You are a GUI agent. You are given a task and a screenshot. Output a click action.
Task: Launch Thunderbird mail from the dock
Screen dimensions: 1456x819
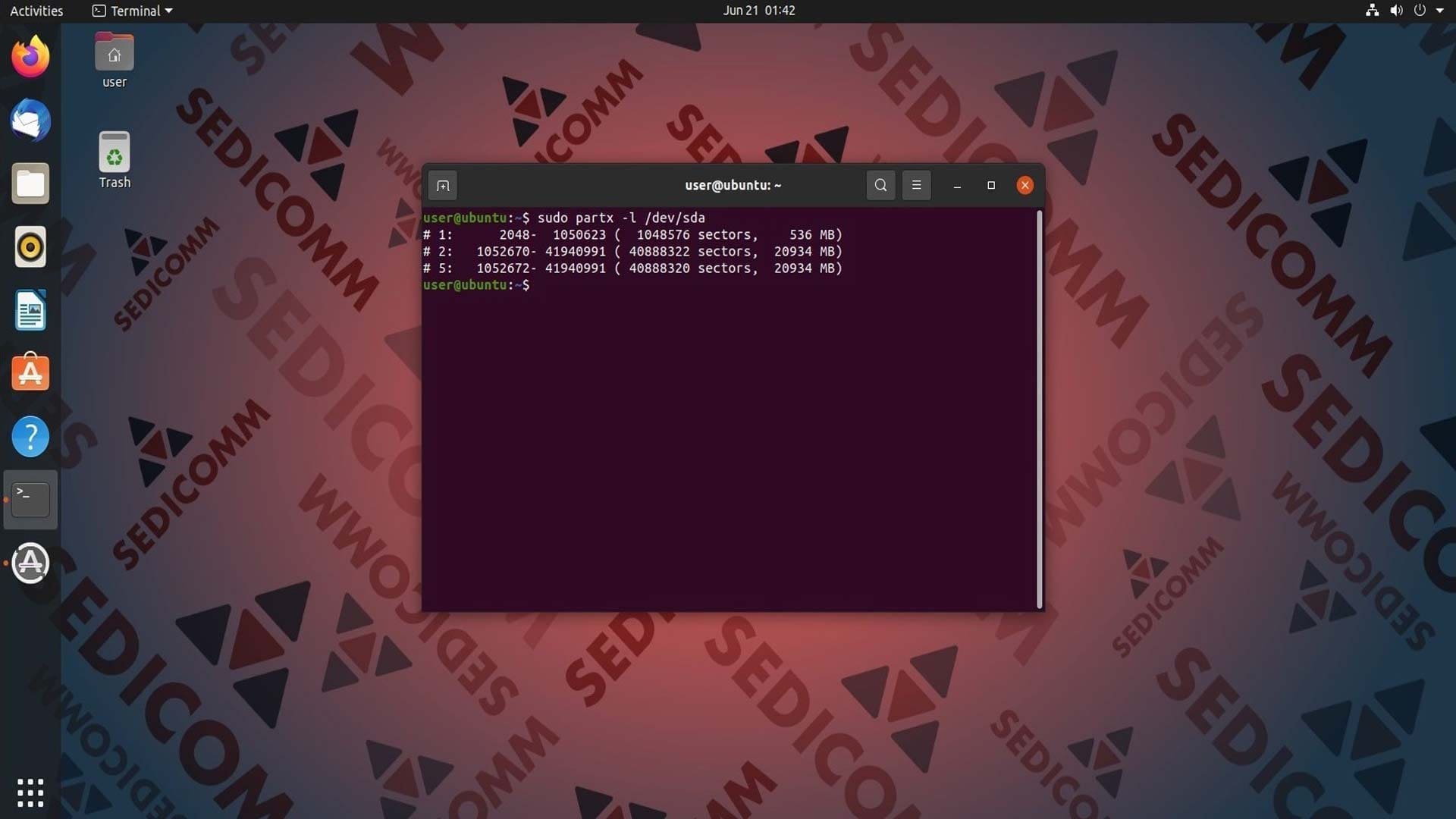pos(30,120)
